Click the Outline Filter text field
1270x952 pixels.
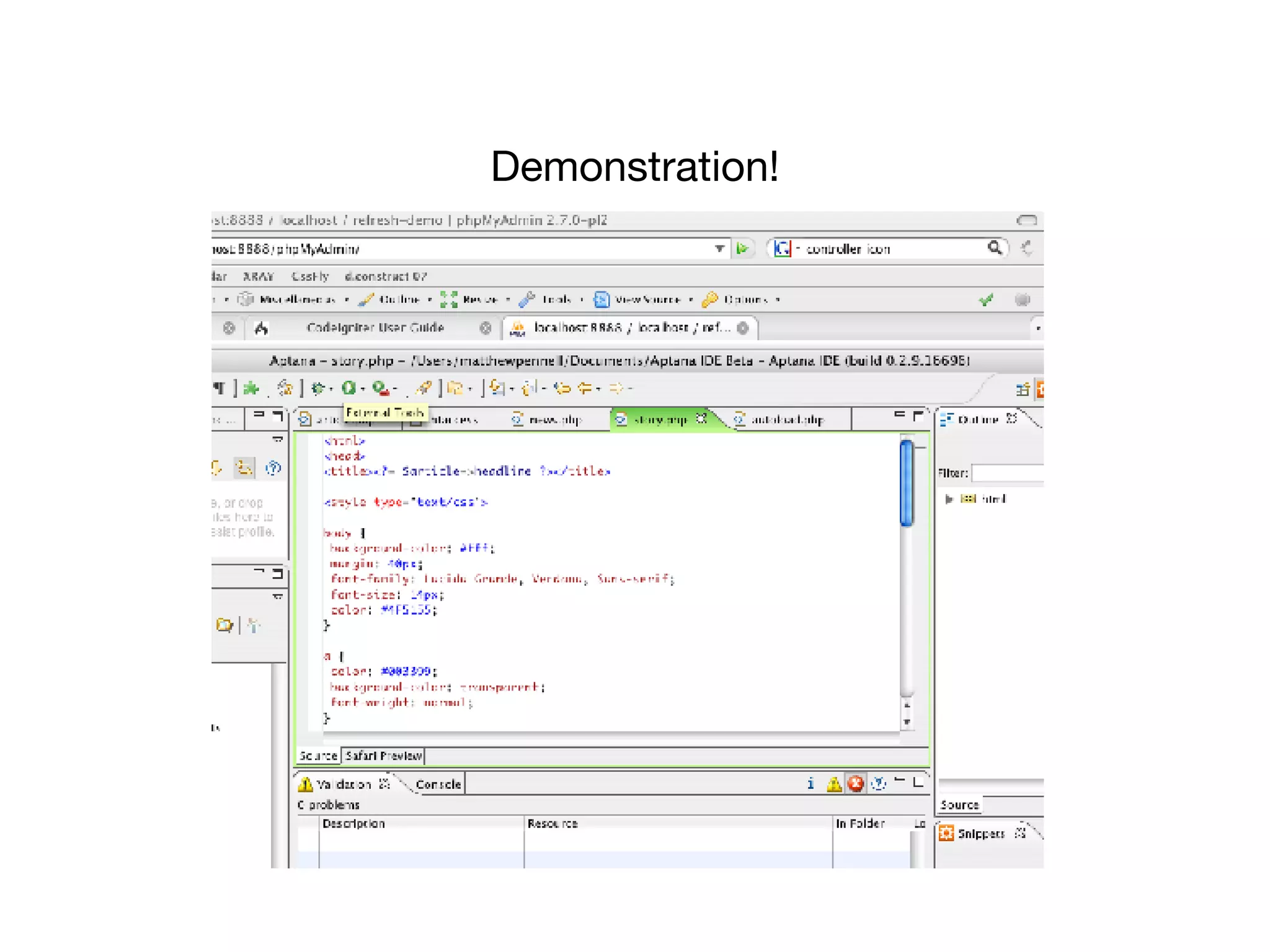[x=1007, y=473]
